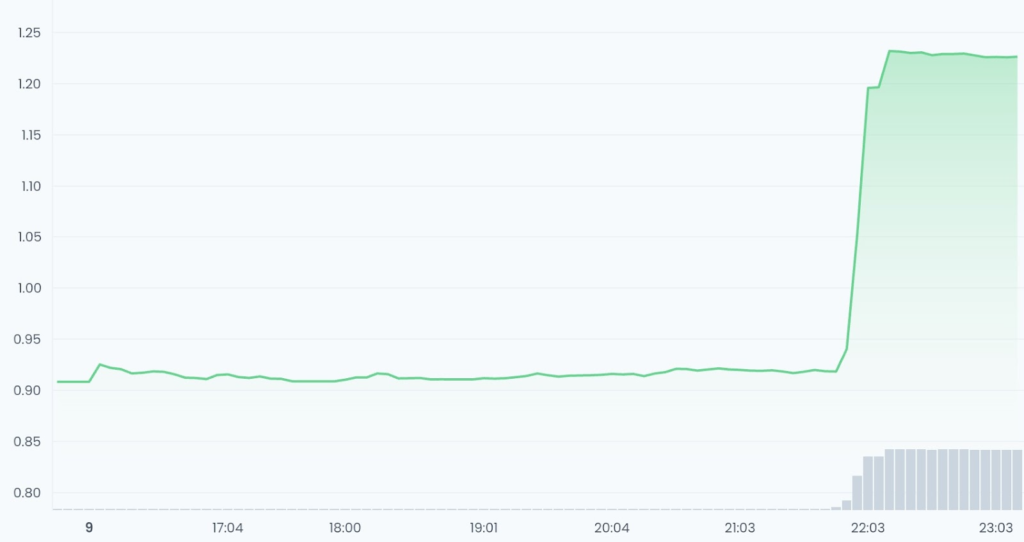Click the 0.90 price axis label
Image resolution: width=1024 pixels, height=542 pixels.
pyautogui.click(x=27, y=391)
